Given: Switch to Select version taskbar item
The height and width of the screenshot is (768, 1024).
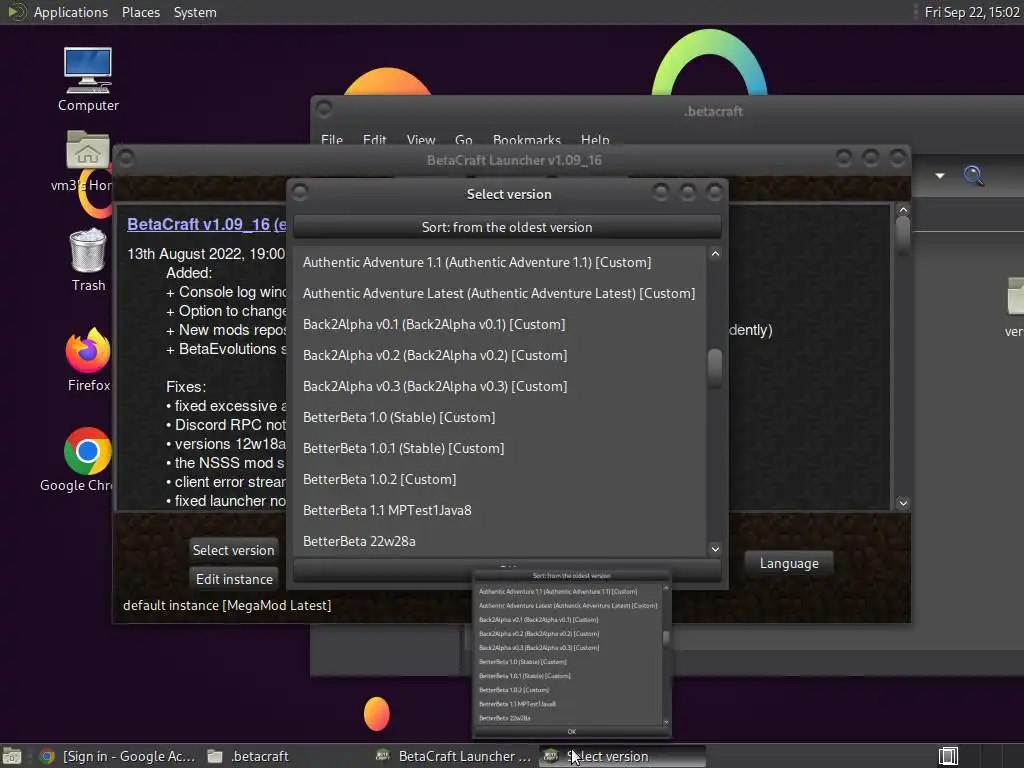Looking at the screenshot, I should tap(622, 756).
